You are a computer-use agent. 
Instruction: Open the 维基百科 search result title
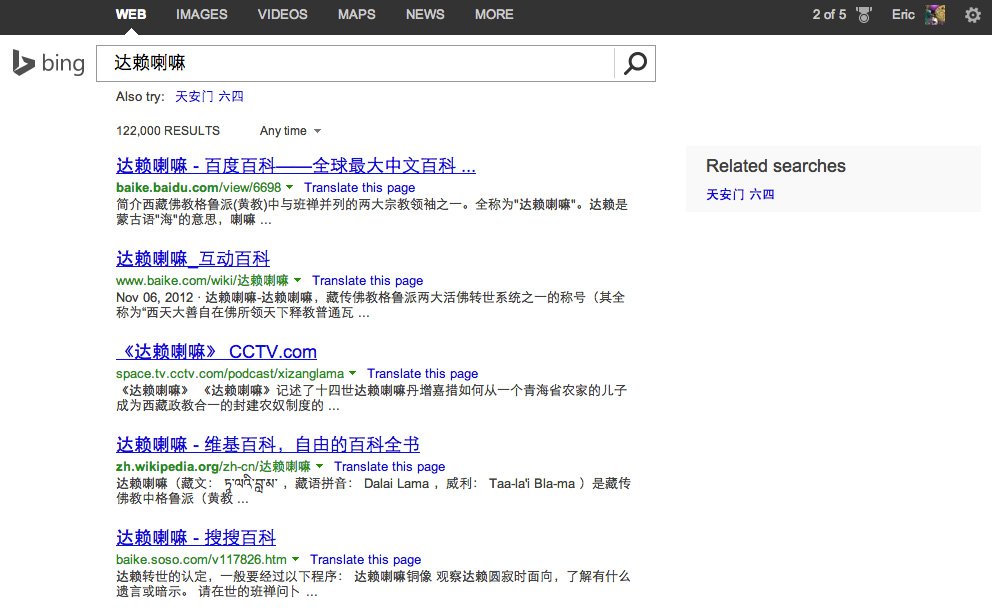pos(268,445)
